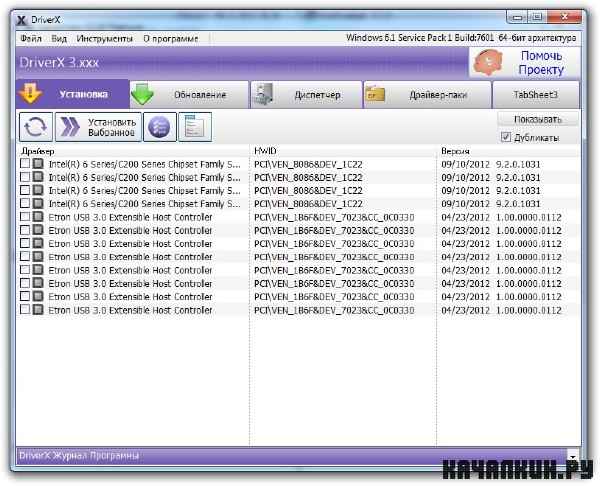Check the first Intel 6 Series row checkbox
The image size is (600, 486).
click(x=25, y=164)
